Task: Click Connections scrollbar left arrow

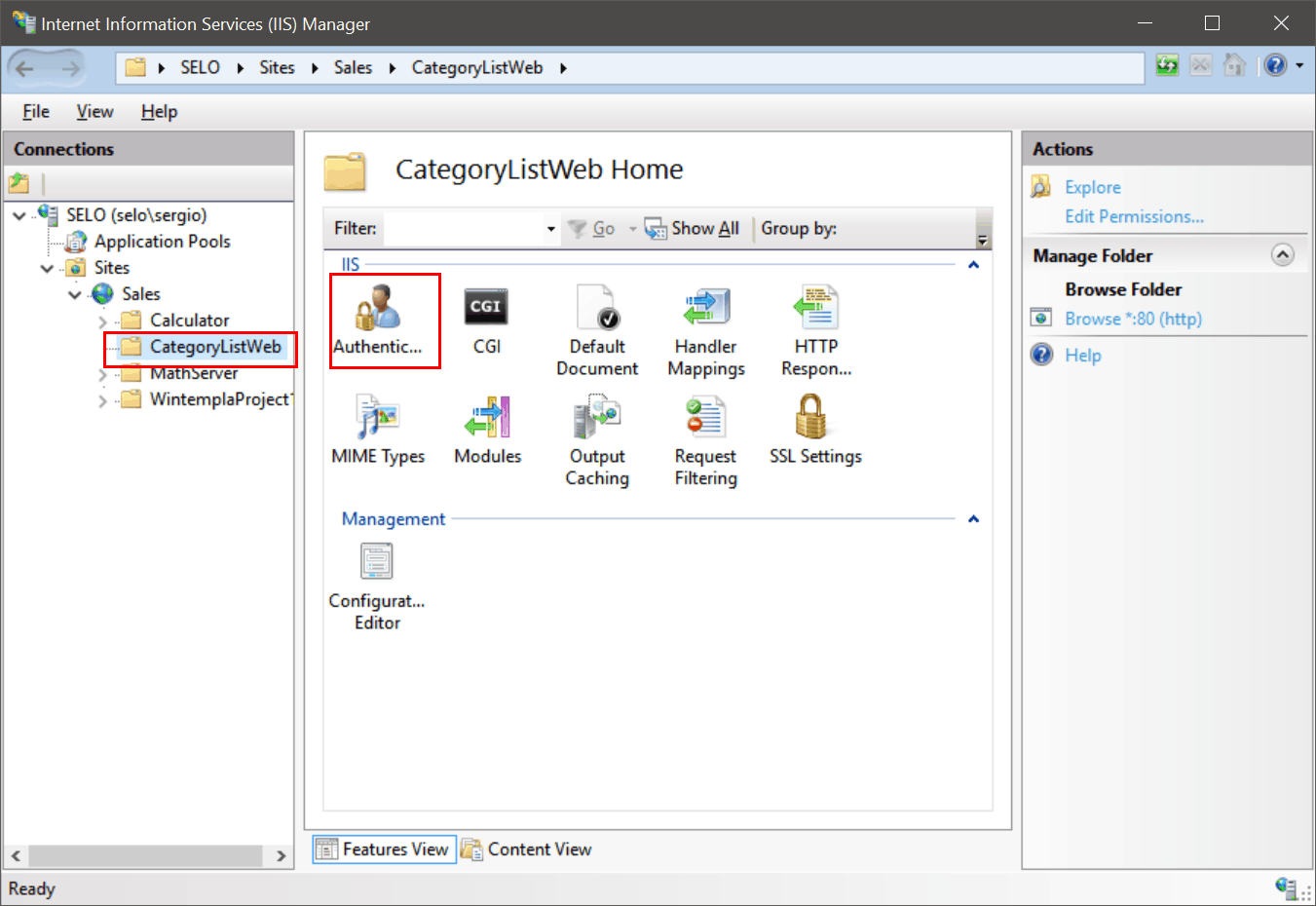Action: (x=16, y=855)
